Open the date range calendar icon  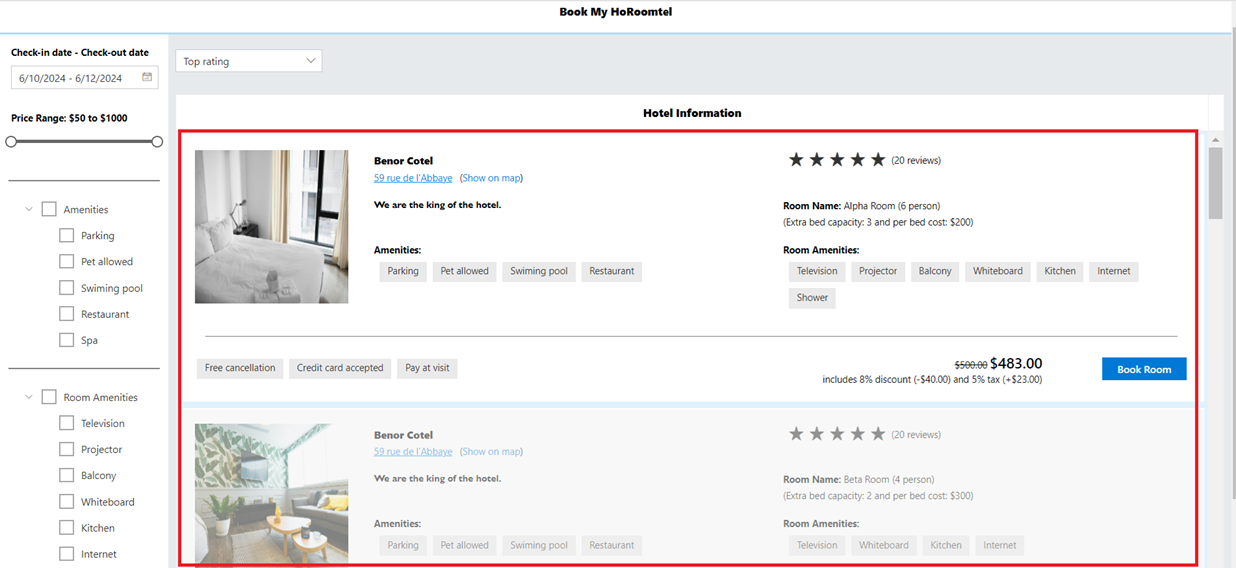(147, 77)
